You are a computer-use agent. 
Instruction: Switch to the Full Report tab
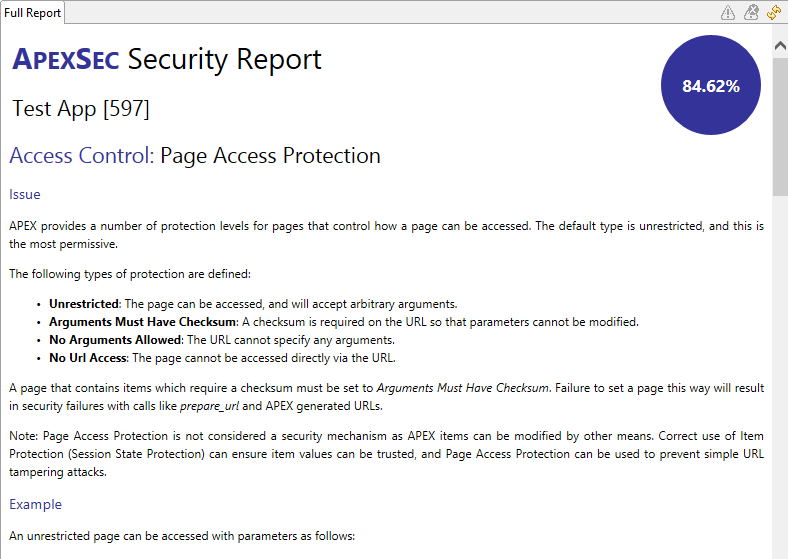pyautogui.click(x=32, y=13)
